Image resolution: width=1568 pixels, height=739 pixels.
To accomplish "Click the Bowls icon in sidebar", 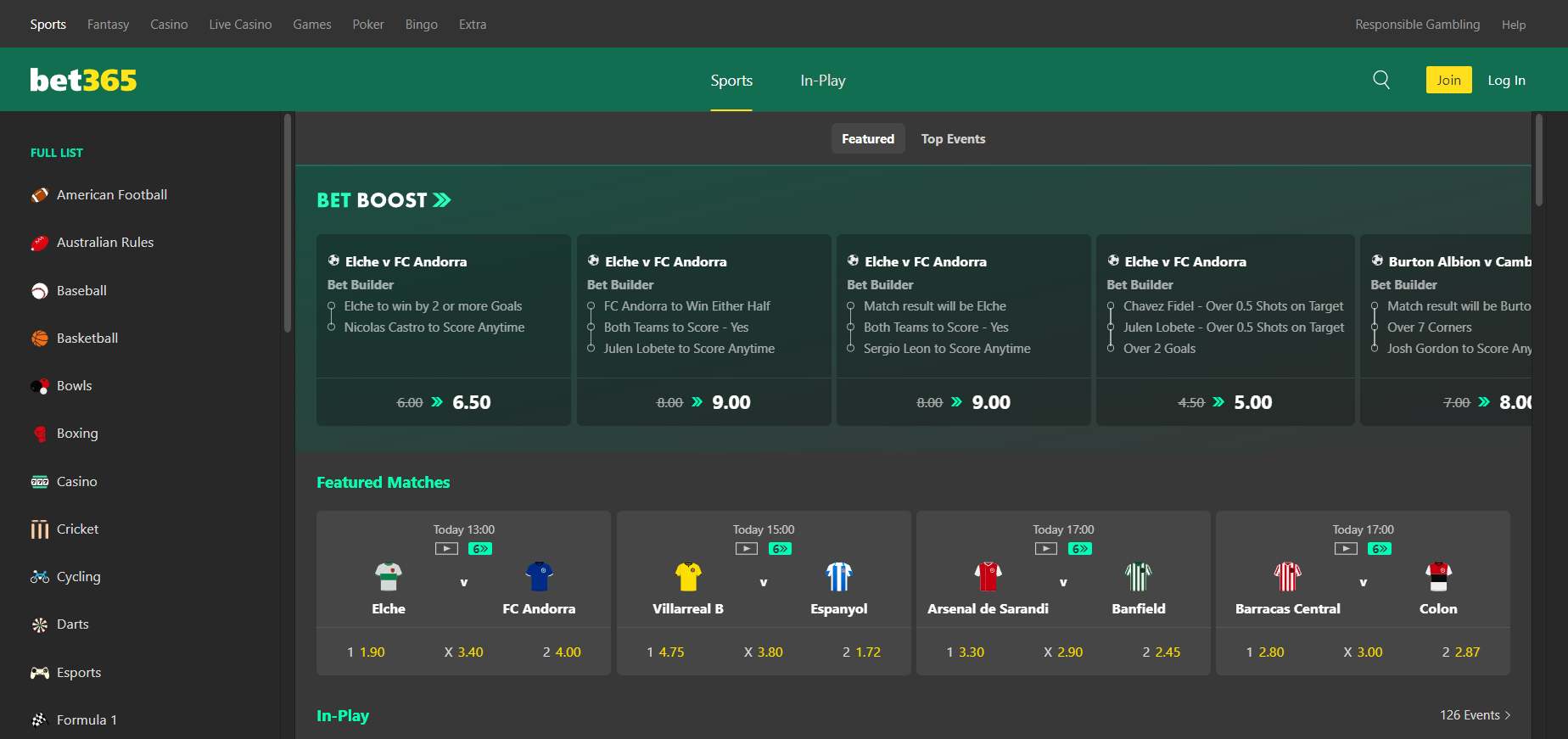I will pos(40,386).
